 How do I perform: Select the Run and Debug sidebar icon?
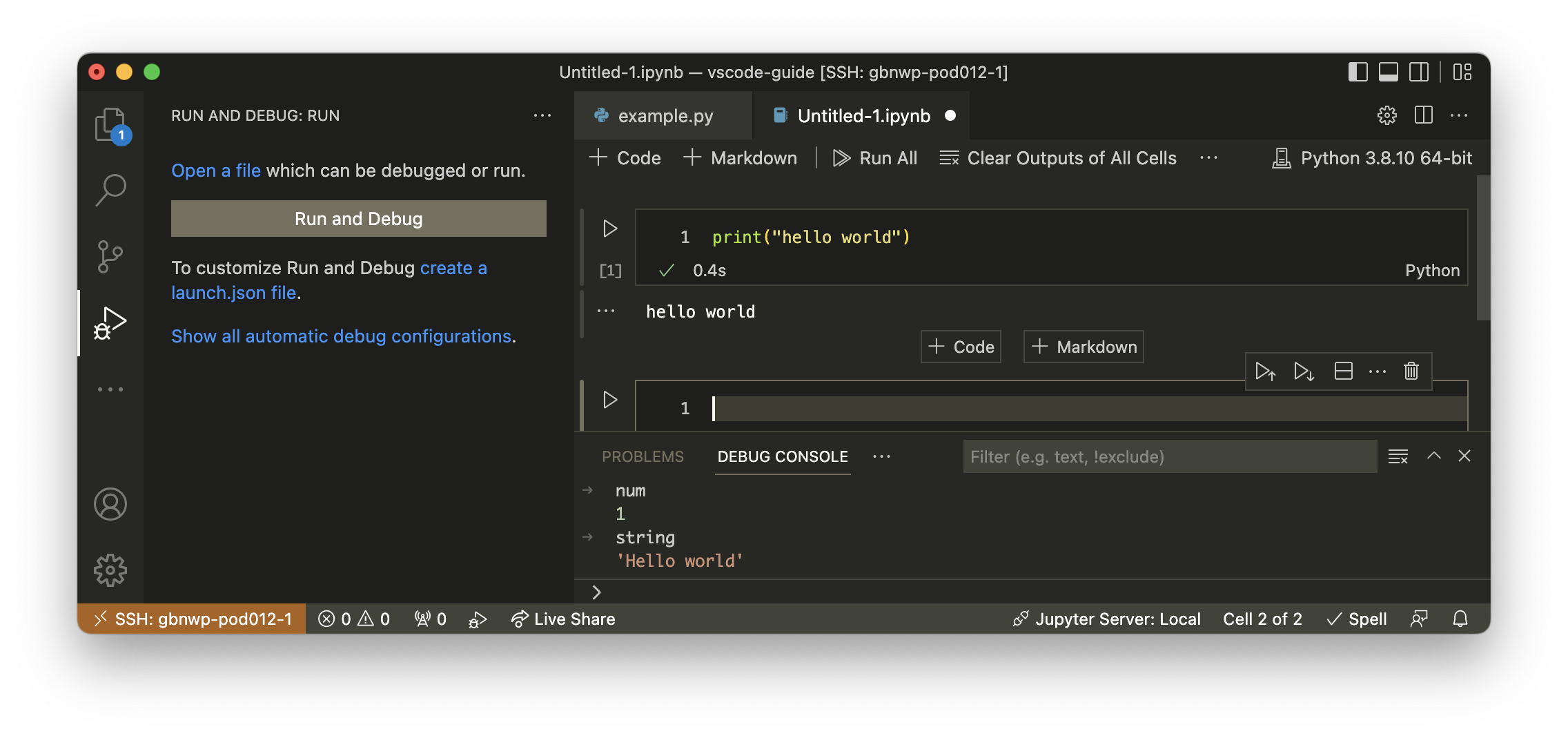pos(110,322)
